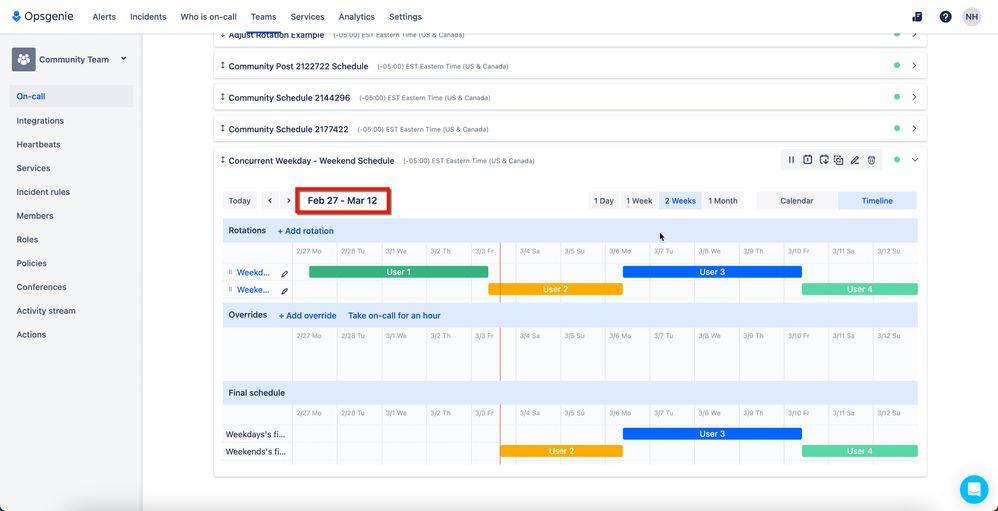The width and height of the screenshot is (998, 511).
Task: Click the Opsgenie logo
Action: (42, 17)
